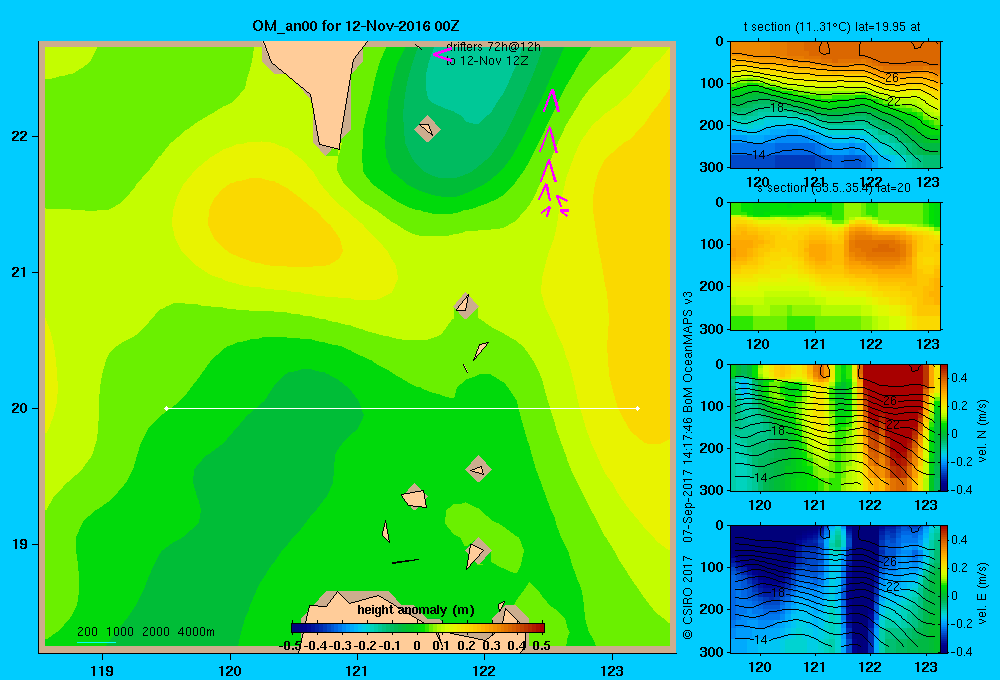
Task: Click the "to 12-Nov 12Z" label
Action: [487, 61]
